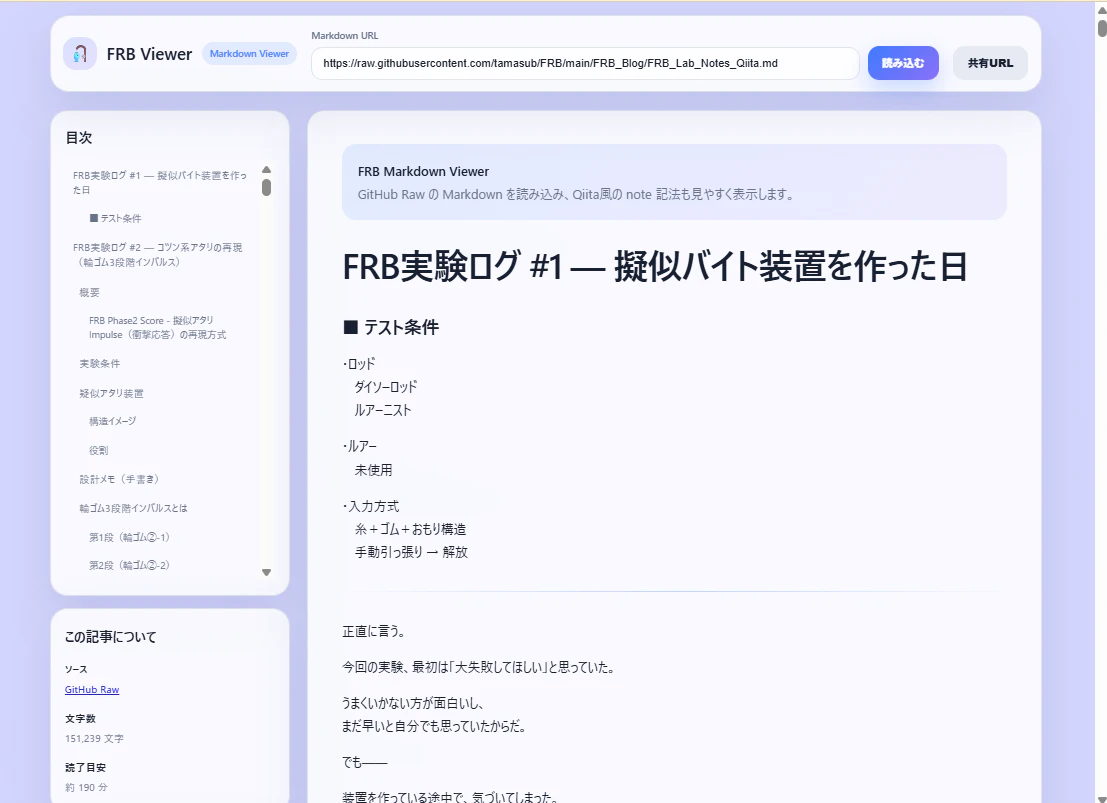Screen dimensions: 1107x803
Task: Click the '手動引っ張り → 解放' line
Action: (x=411, y=552)
